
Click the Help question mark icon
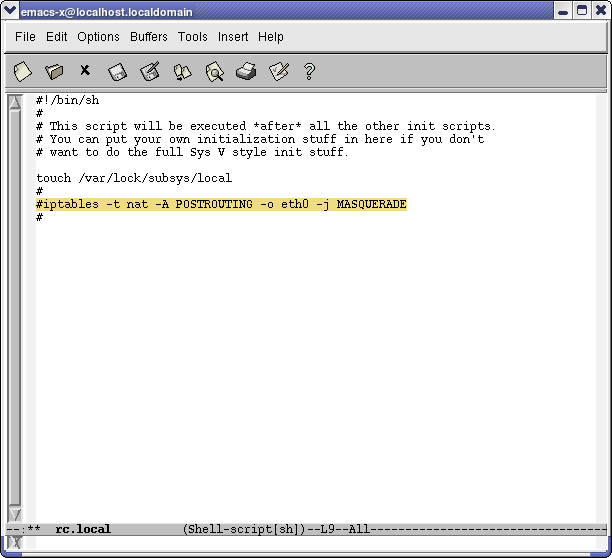[x=309, y=72]
